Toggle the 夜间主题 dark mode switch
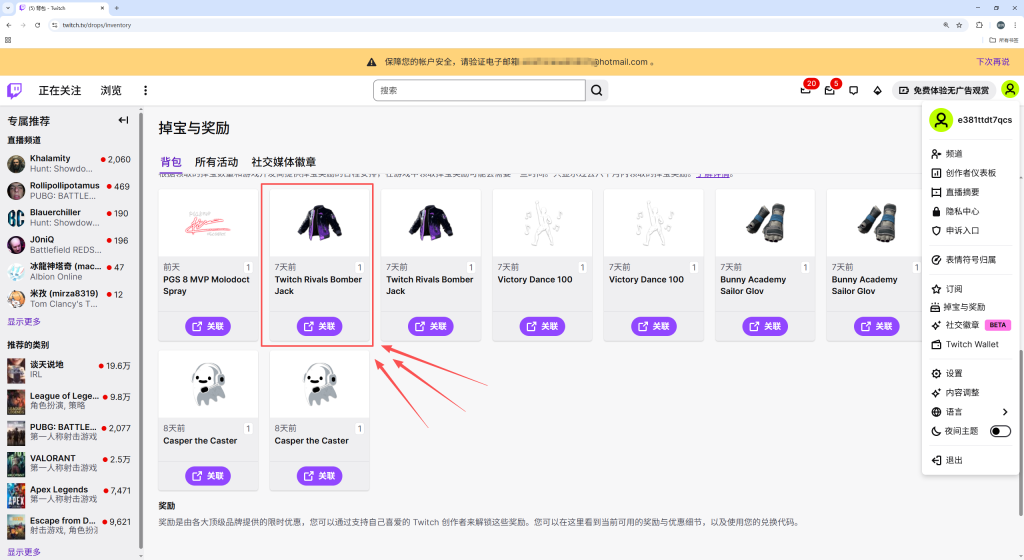This screenshot has width=1024, height=560. click(1000, 431)
